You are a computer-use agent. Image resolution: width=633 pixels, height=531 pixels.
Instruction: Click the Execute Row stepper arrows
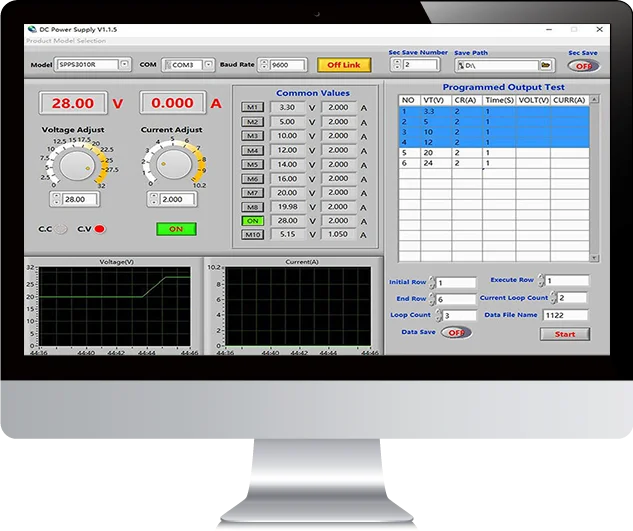click(x=541, y=280)
